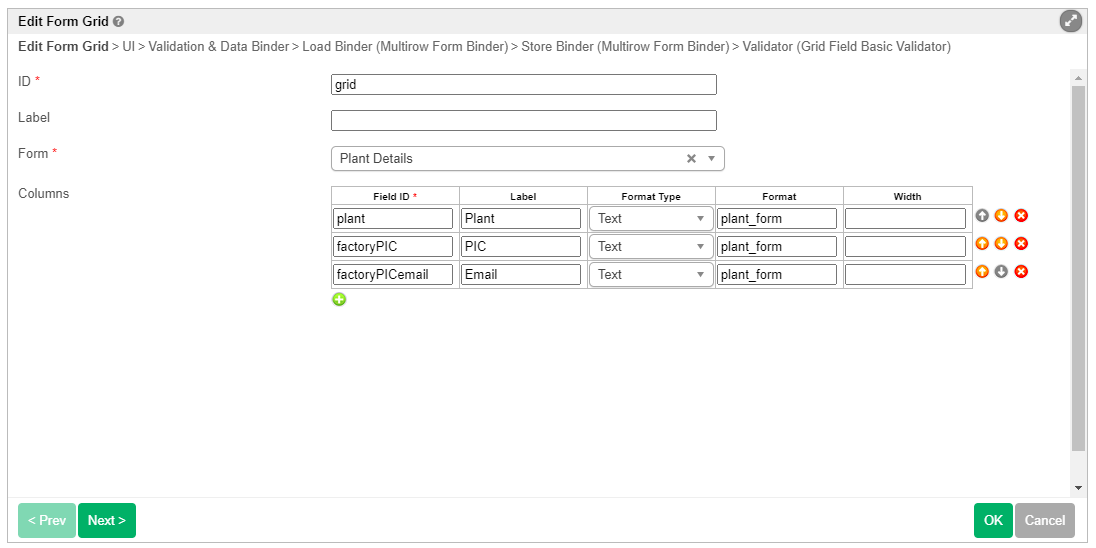The height and width of the screenshot is (548, 1096).
Task: Open Format Type dropdown for plant row
Action: 651,218
